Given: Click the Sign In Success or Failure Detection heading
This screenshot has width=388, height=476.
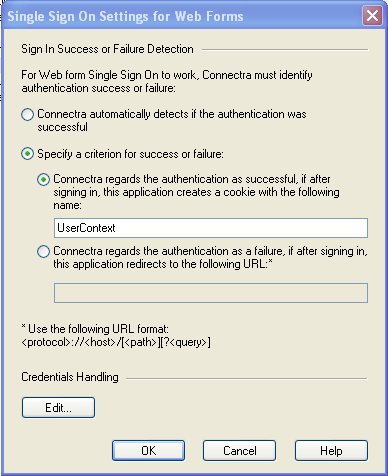Looking at the screenshot, I should pos(107,49).
